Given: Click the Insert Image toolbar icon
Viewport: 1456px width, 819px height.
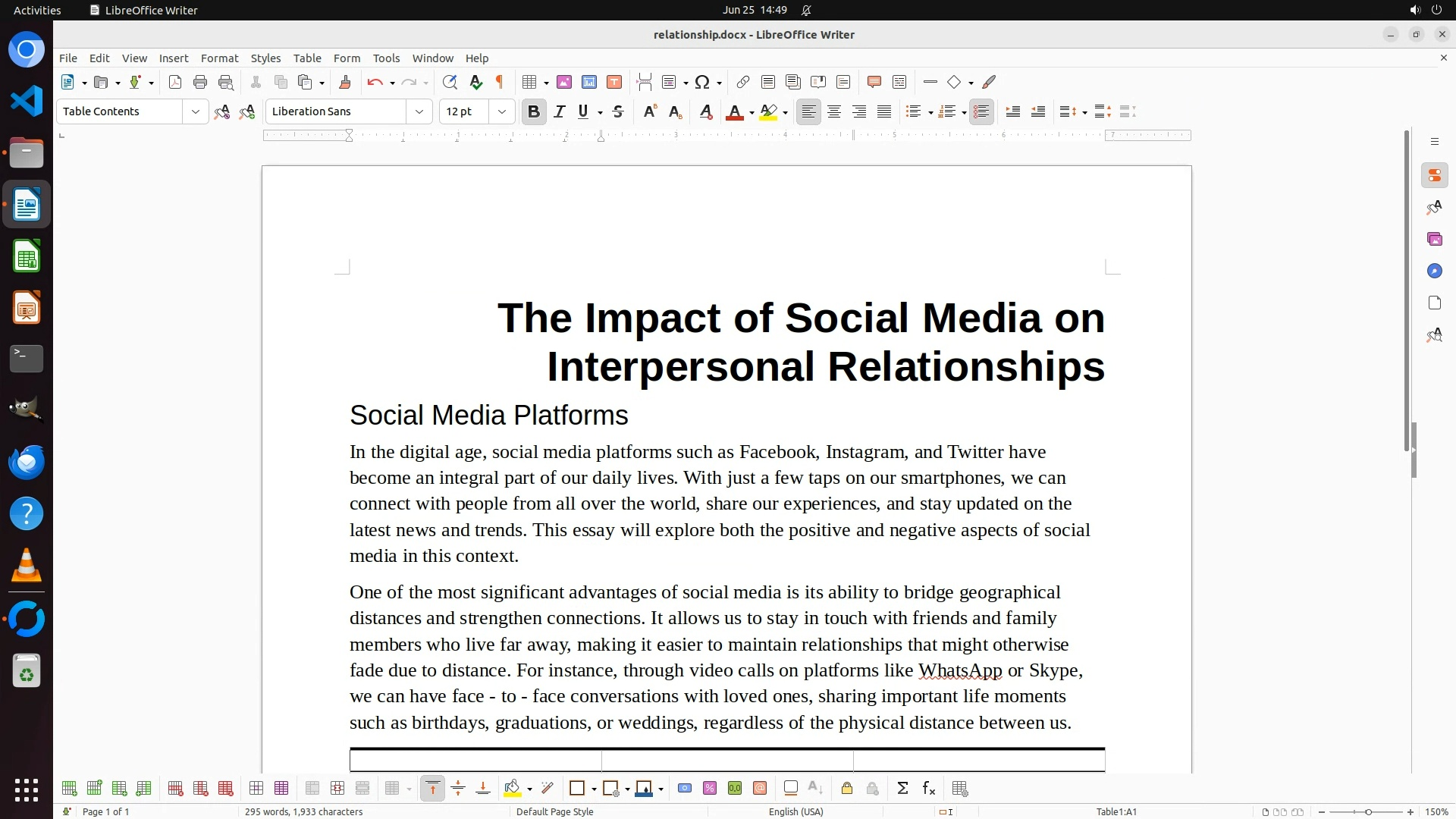Looking at the screenshot, I should coord(563,82).
